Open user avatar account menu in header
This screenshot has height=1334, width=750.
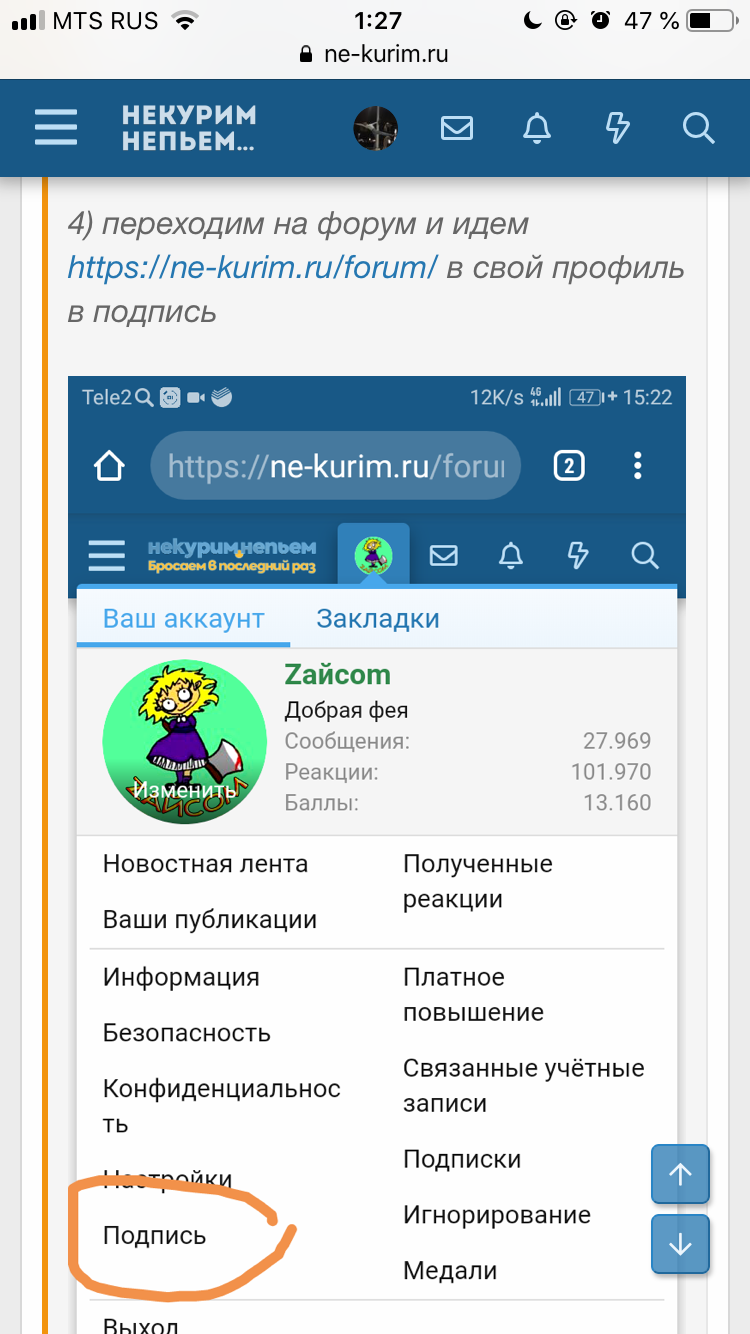pyautogui.click(x=376, y=128)
